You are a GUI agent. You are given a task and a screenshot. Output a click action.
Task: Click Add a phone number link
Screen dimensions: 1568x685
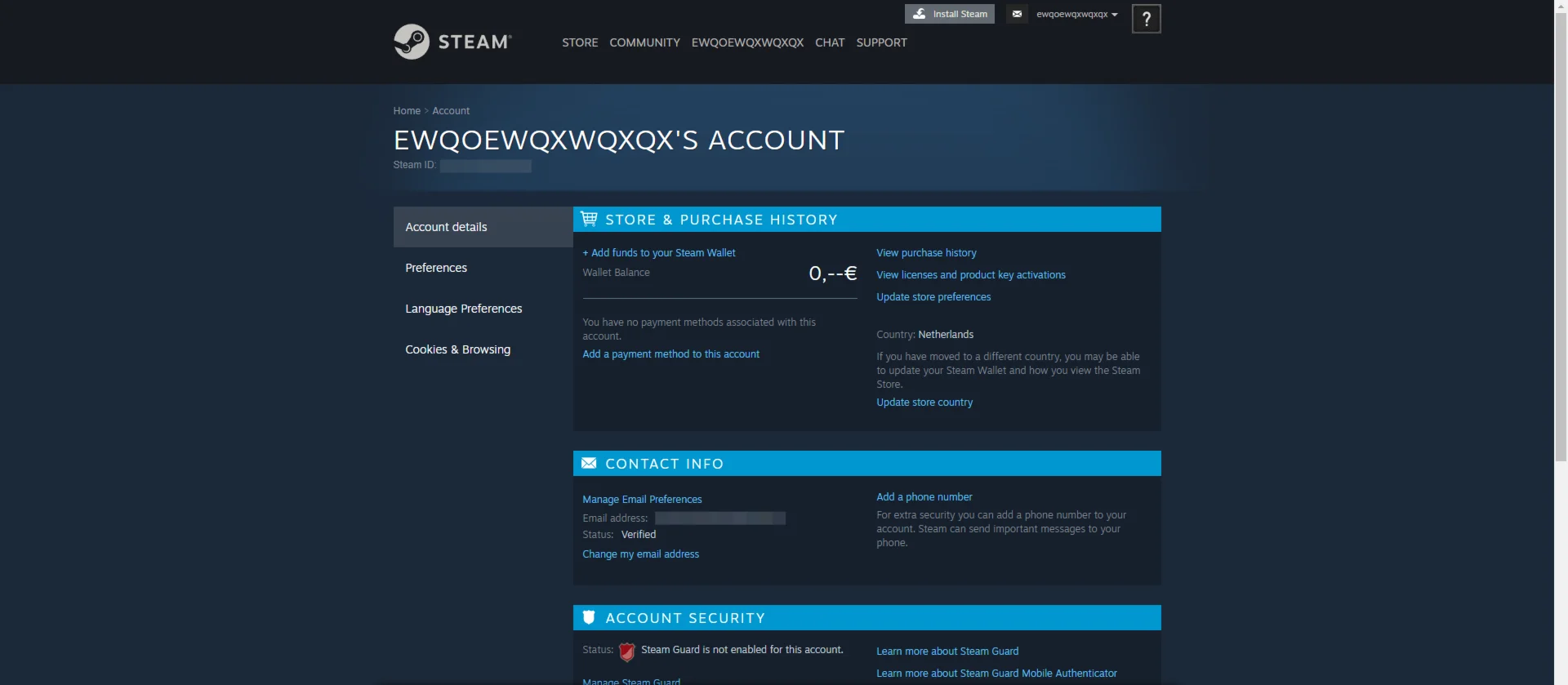click(924, 497)
